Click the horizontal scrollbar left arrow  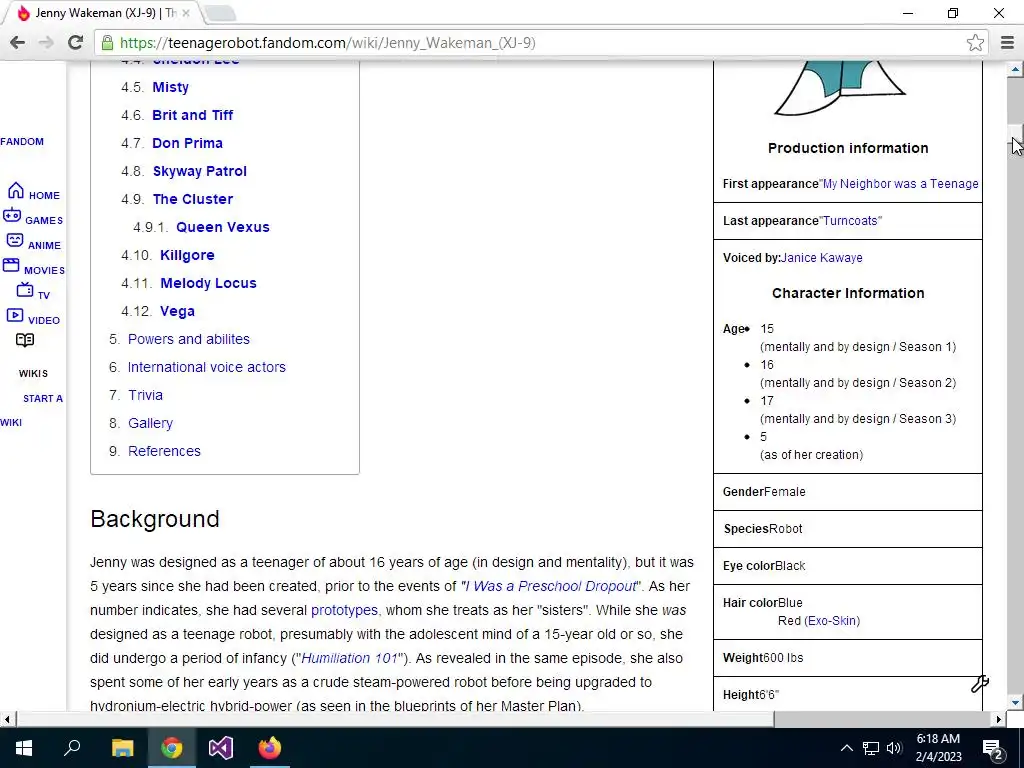pos(7,720)
